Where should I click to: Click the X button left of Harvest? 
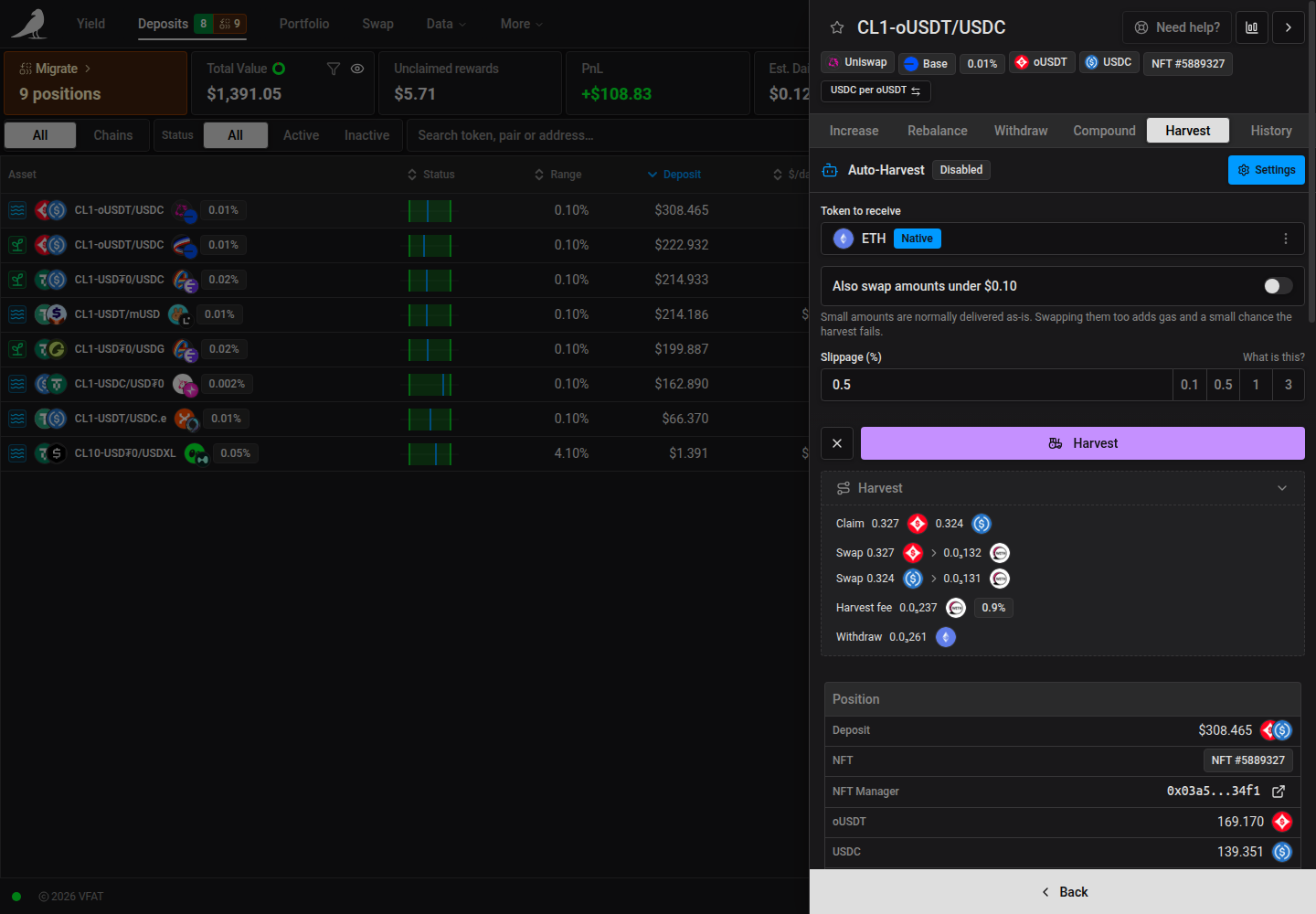(837, 443)
